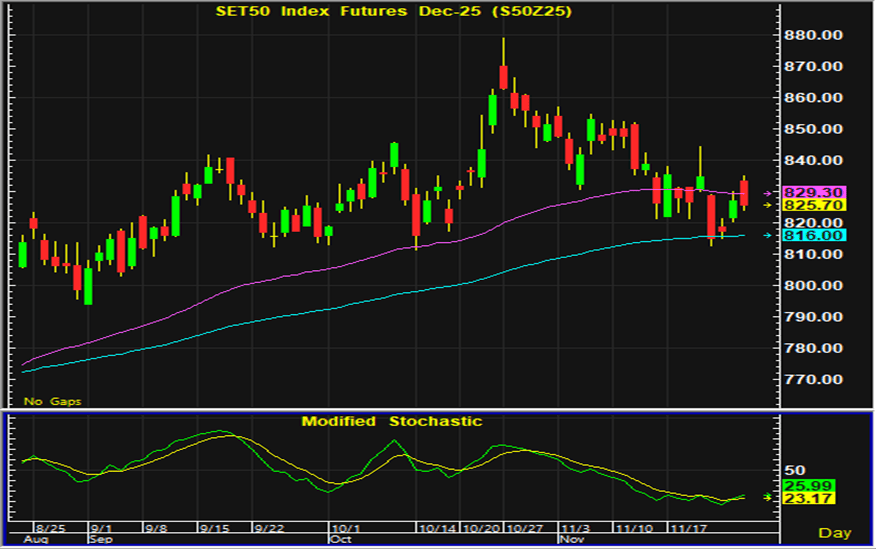Click the 9/15 date marker on time axis
This screenshot has width=876, height=549.
tap(213, 526)
